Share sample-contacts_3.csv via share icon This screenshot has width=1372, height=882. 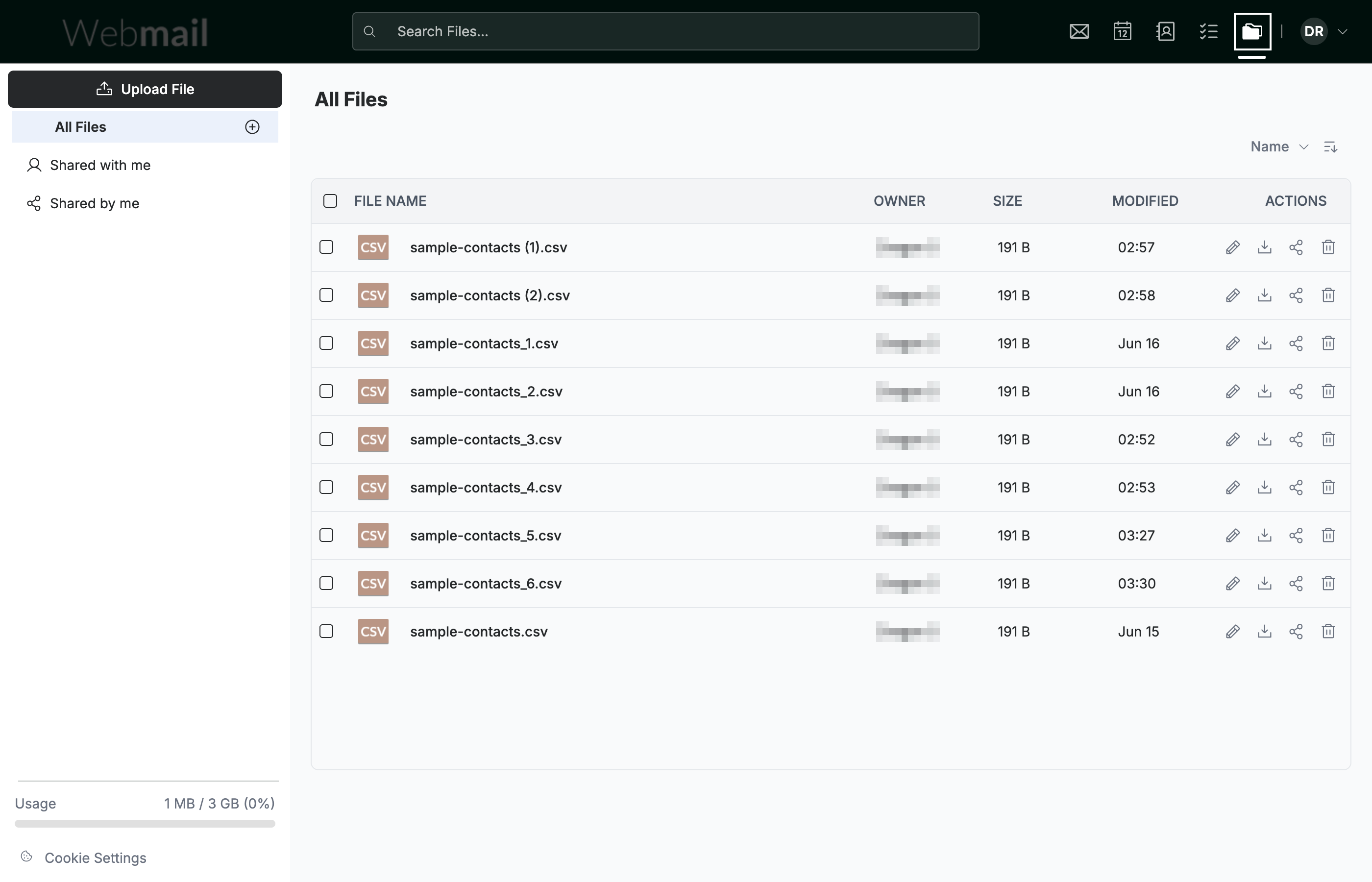tap(1296, 439)
